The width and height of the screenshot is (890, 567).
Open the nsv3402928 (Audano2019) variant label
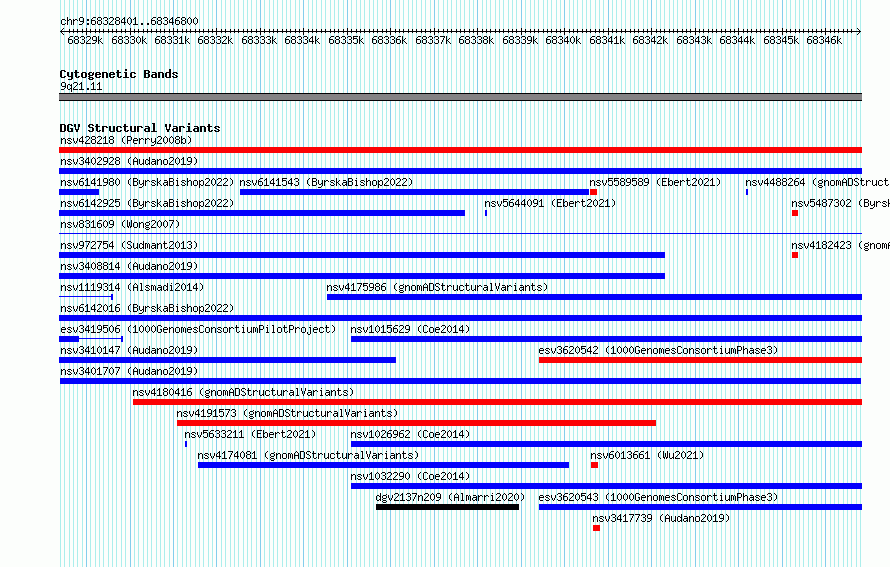(129, 161)
